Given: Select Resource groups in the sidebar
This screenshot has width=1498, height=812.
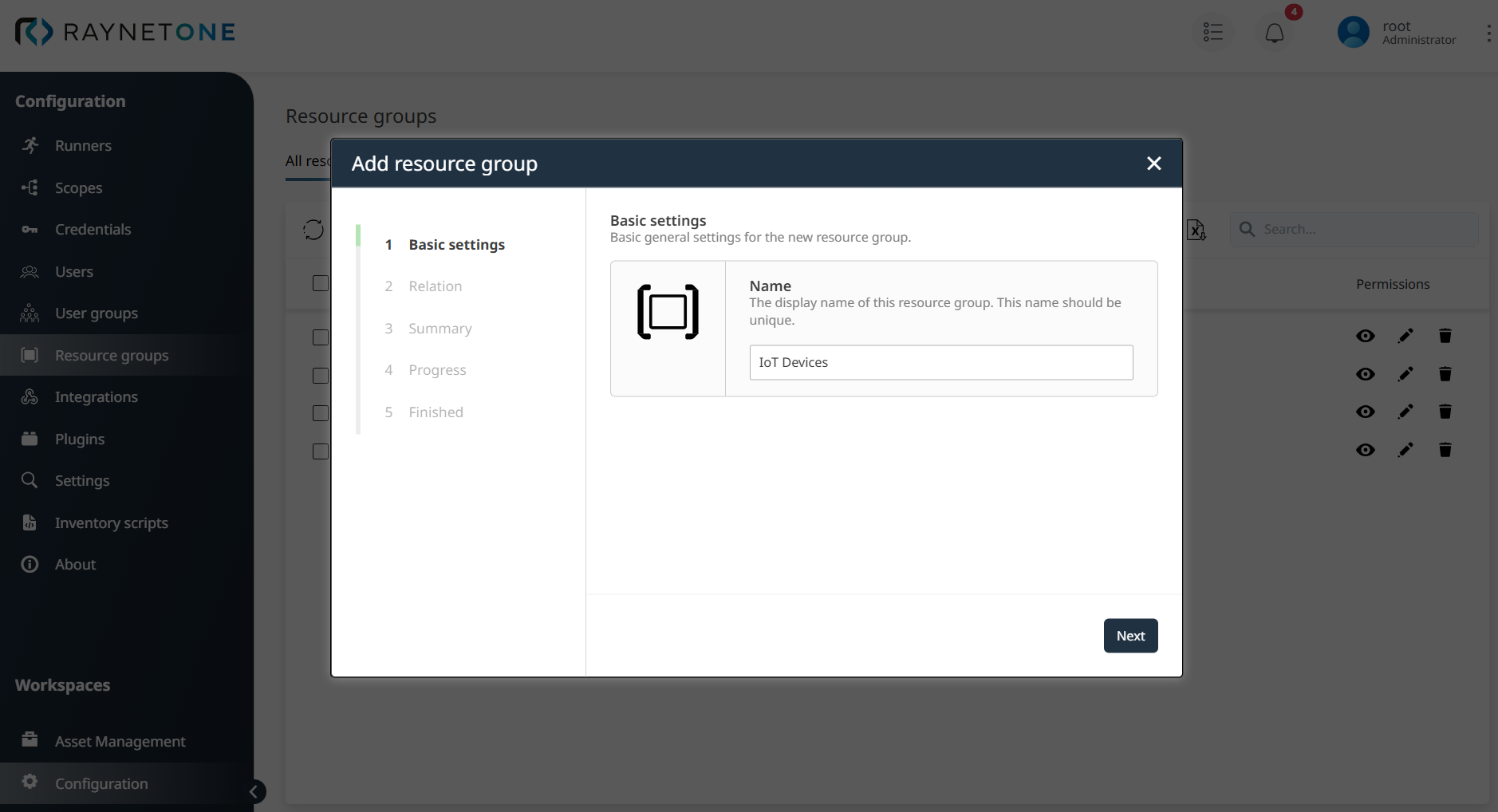Looking at the screenshot, I should point(112,355).
